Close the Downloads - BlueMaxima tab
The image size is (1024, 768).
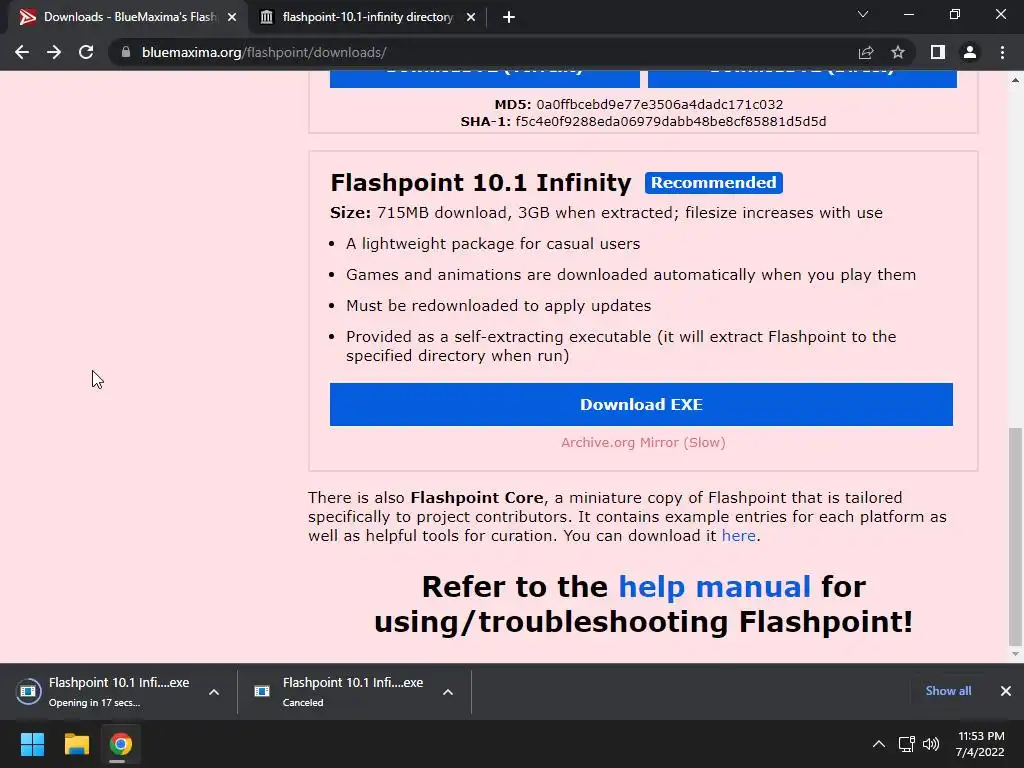pyautogui.click(x=232, y=17)
